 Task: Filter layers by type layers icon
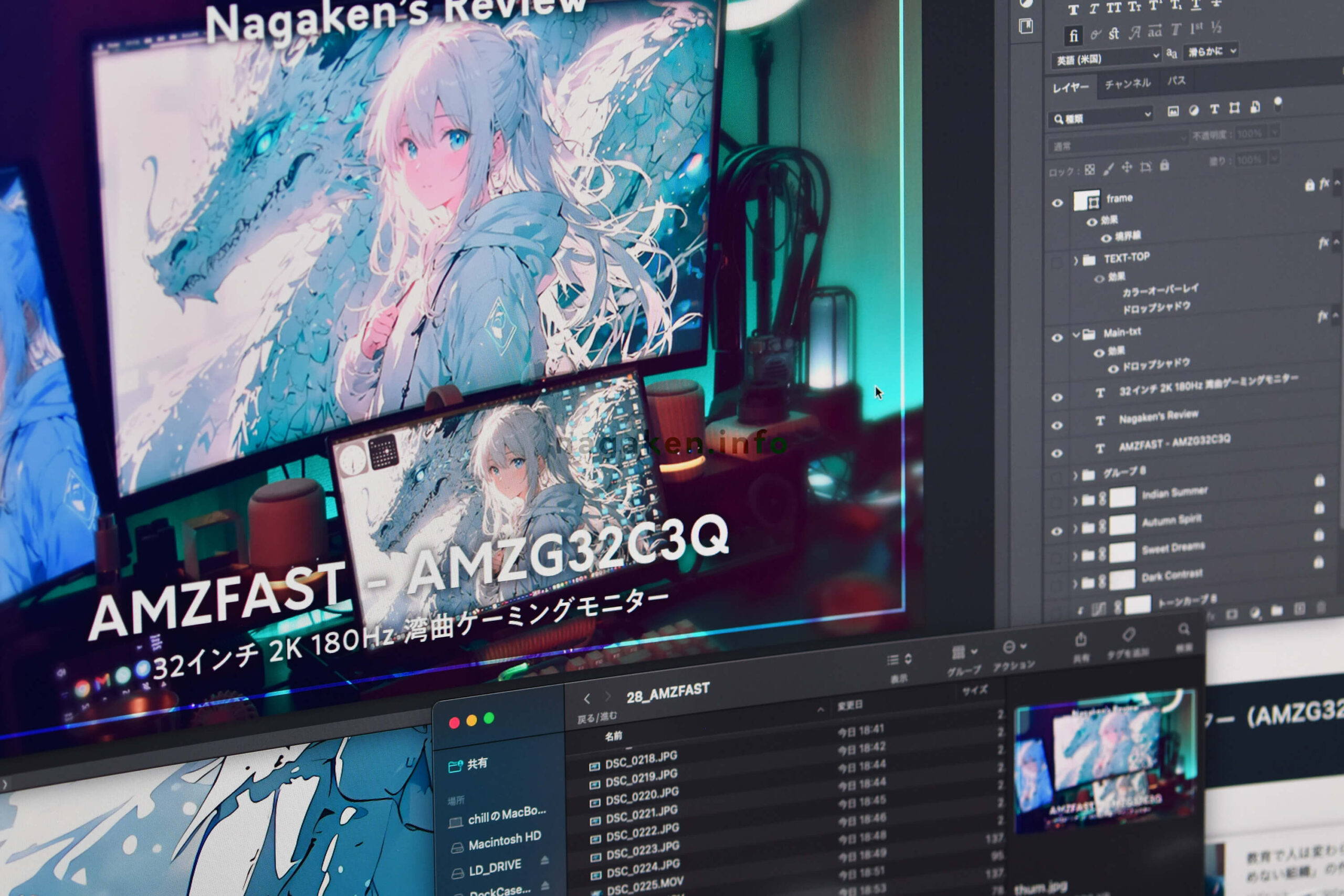coord(1214,109)
